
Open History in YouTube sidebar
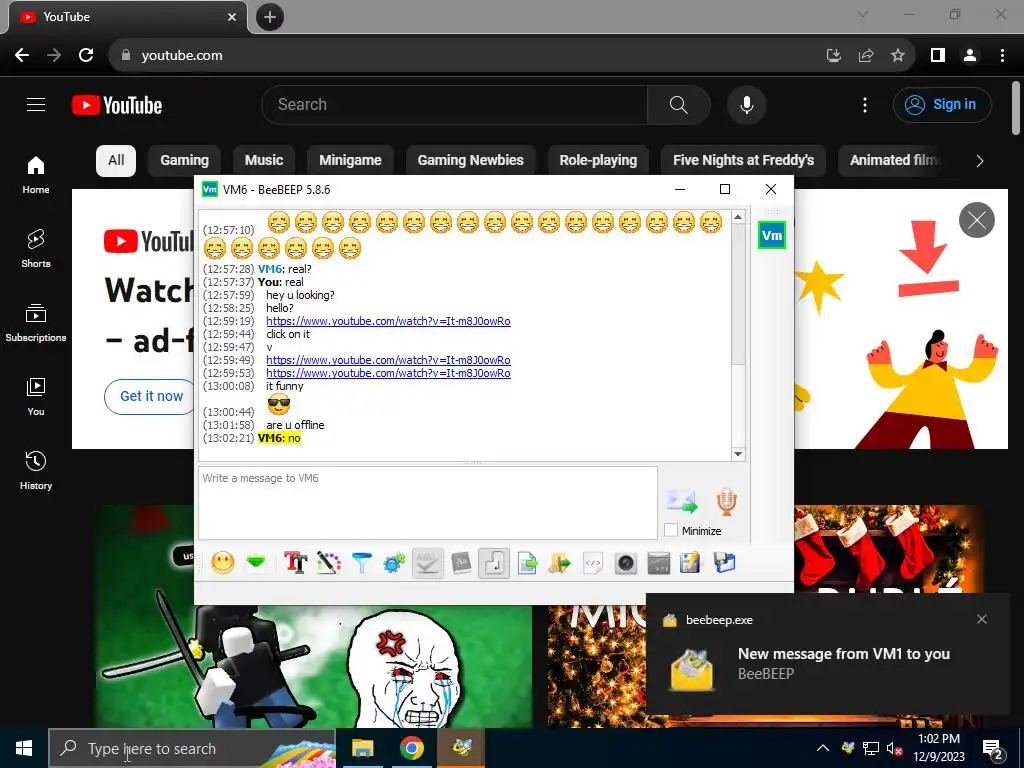point(36,470)
